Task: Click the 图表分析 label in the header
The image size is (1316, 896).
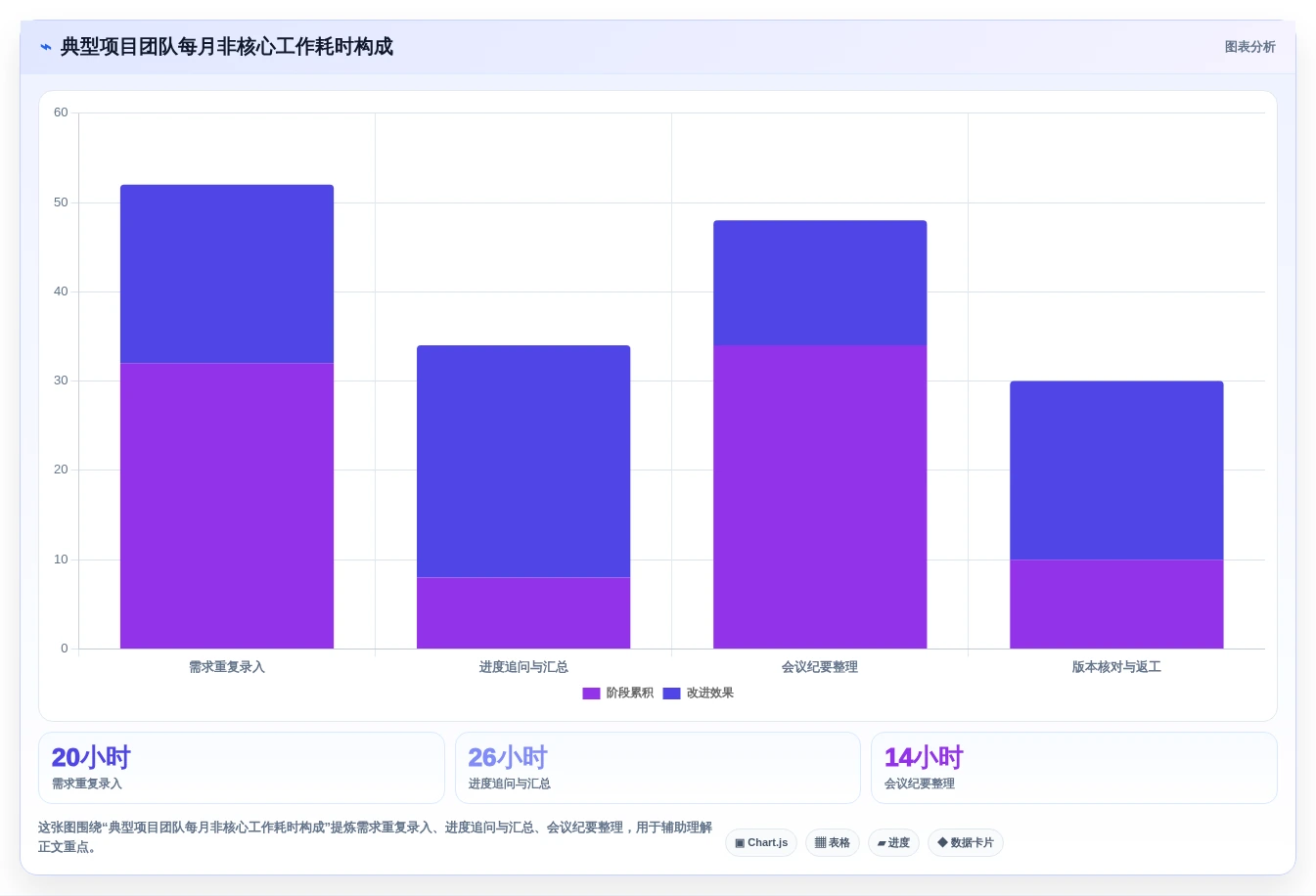Action: [x=1249, y=47]
